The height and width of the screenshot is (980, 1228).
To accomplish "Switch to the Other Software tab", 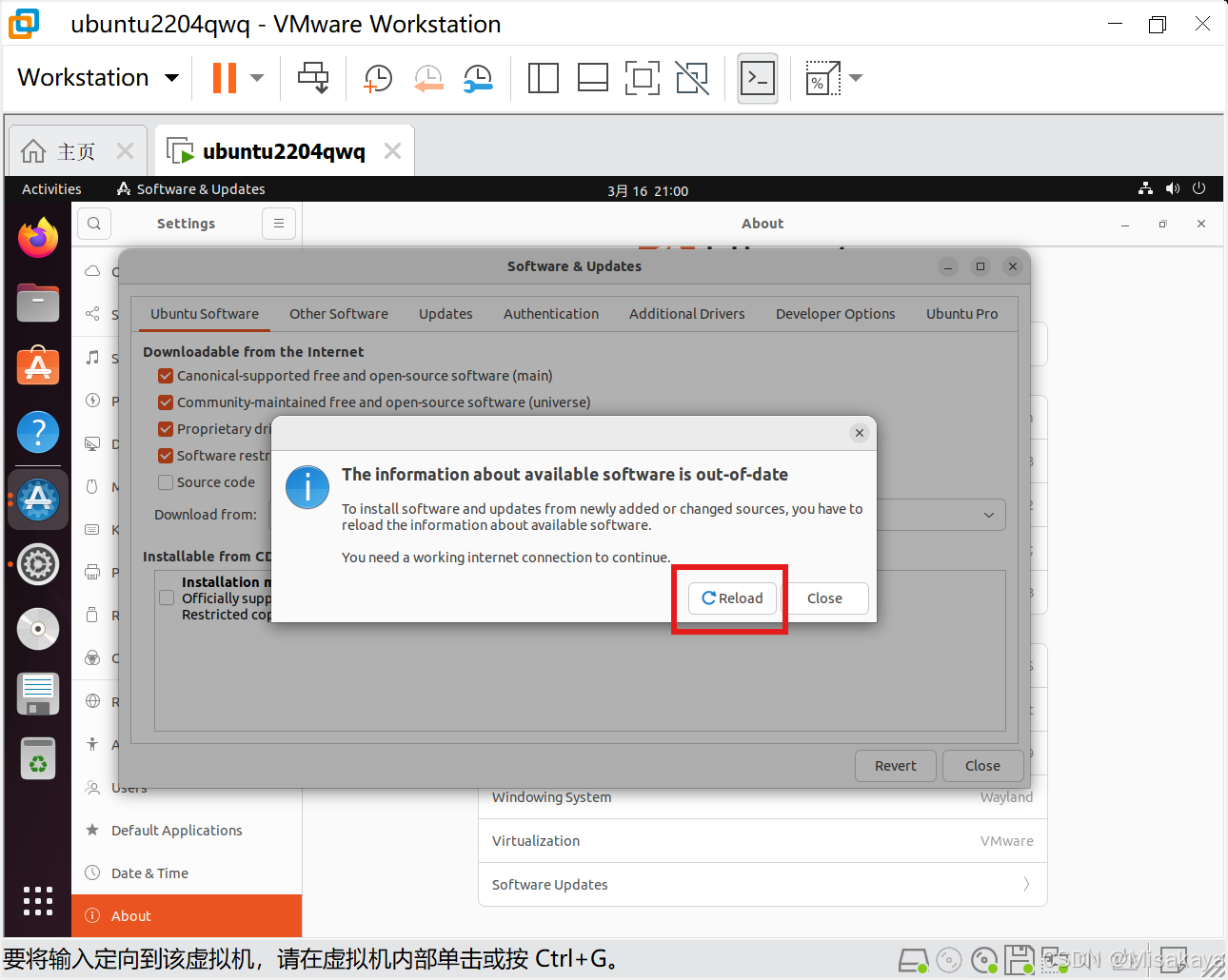I will (x=339, y=314).
